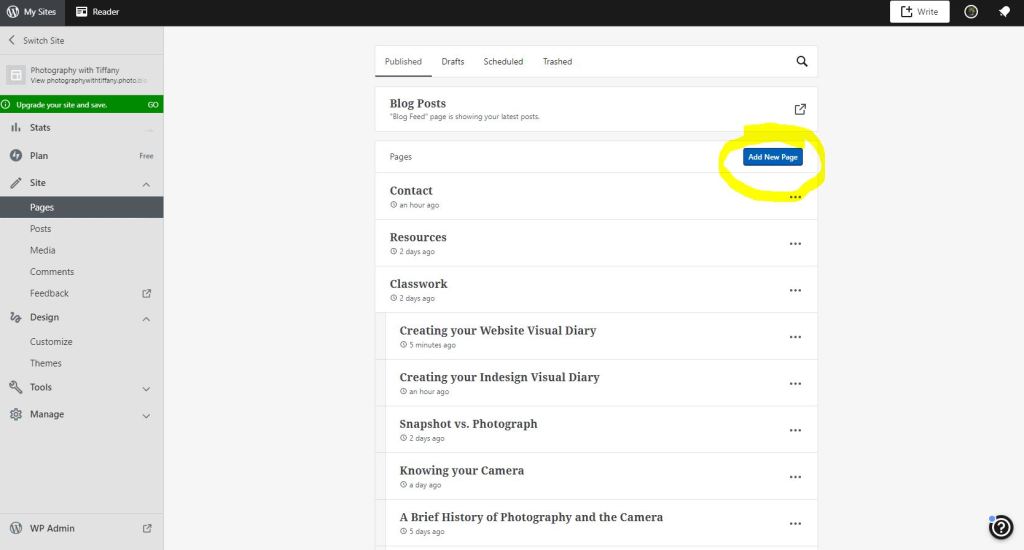Open ellipsis menu for Resources page
This screenshot has width=1024, height=550.
[x=795, y=244]
